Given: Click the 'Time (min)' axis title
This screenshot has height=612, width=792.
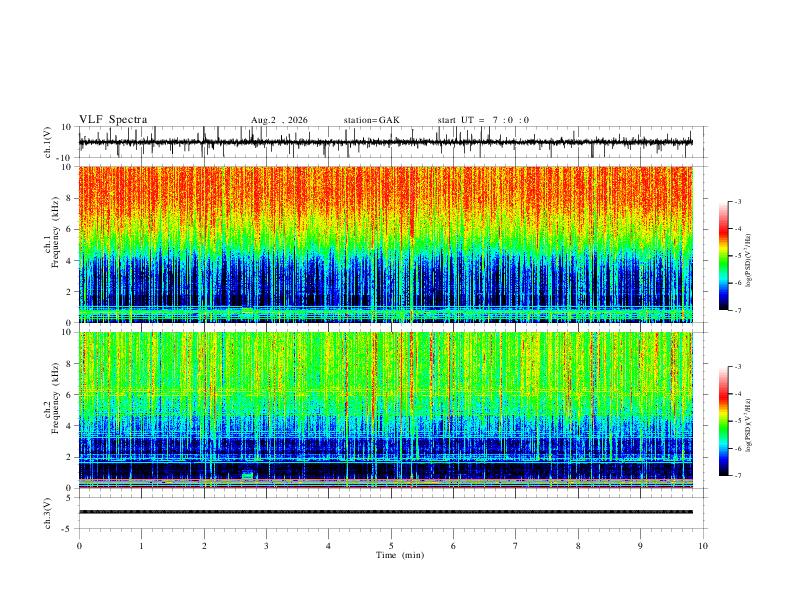Looking at the screenshot, I should [x=400, y=555].
